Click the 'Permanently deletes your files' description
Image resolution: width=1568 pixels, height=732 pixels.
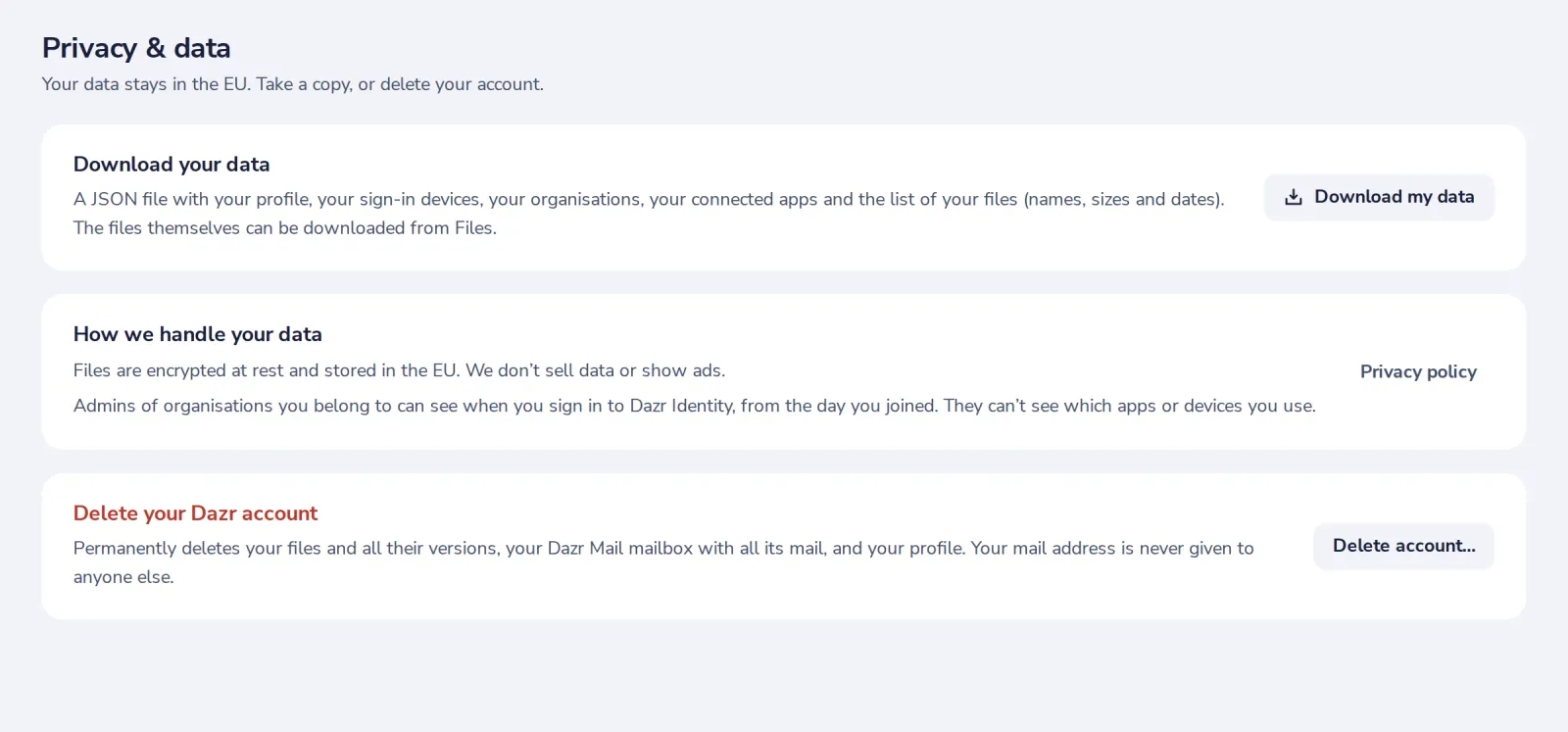pos(663,562)
